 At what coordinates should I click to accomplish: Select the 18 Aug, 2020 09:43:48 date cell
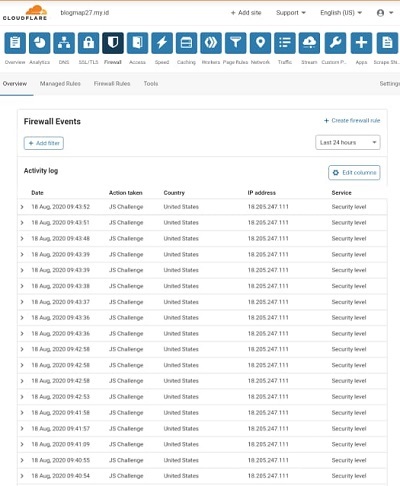tap(60, 239)
